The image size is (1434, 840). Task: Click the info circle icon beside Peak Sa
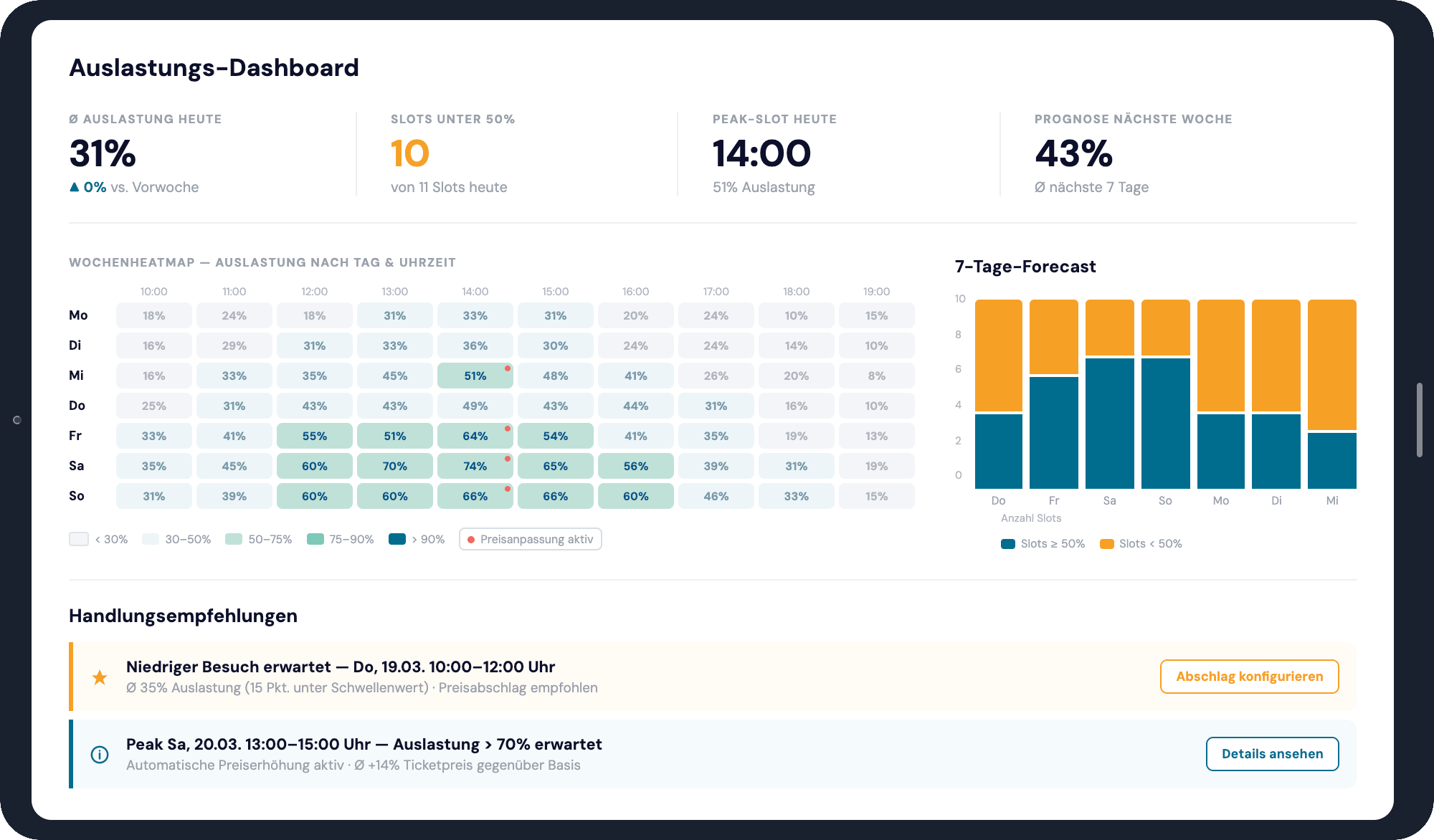point(100,755)
